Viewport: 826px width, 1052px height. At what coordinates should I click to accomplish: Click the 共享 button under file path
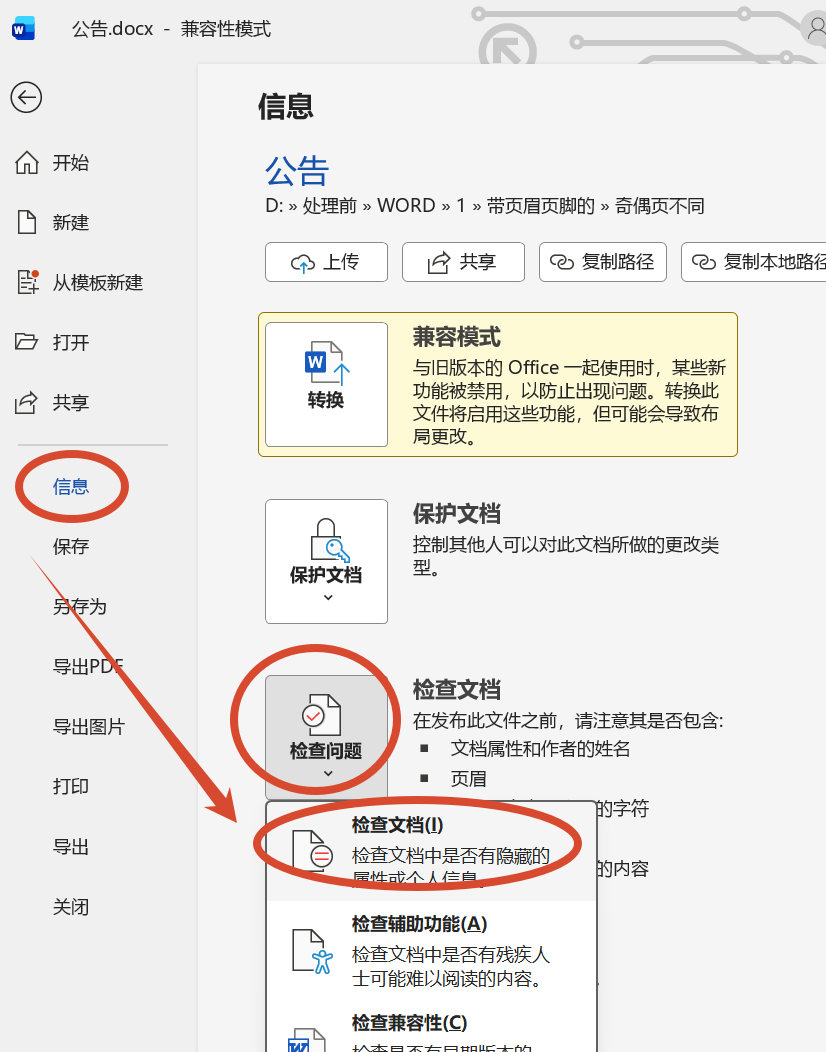[x=463, y=262]
